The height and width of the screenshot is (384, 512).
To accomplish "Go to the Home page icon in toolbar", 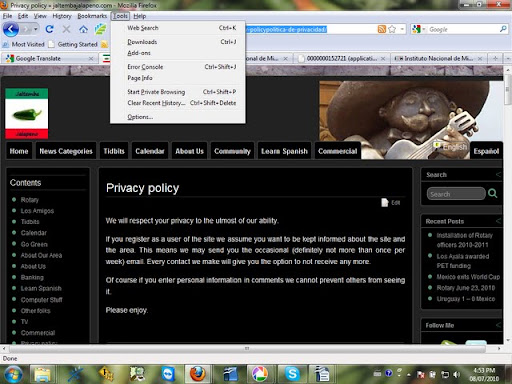I will [x=83, y=29].
